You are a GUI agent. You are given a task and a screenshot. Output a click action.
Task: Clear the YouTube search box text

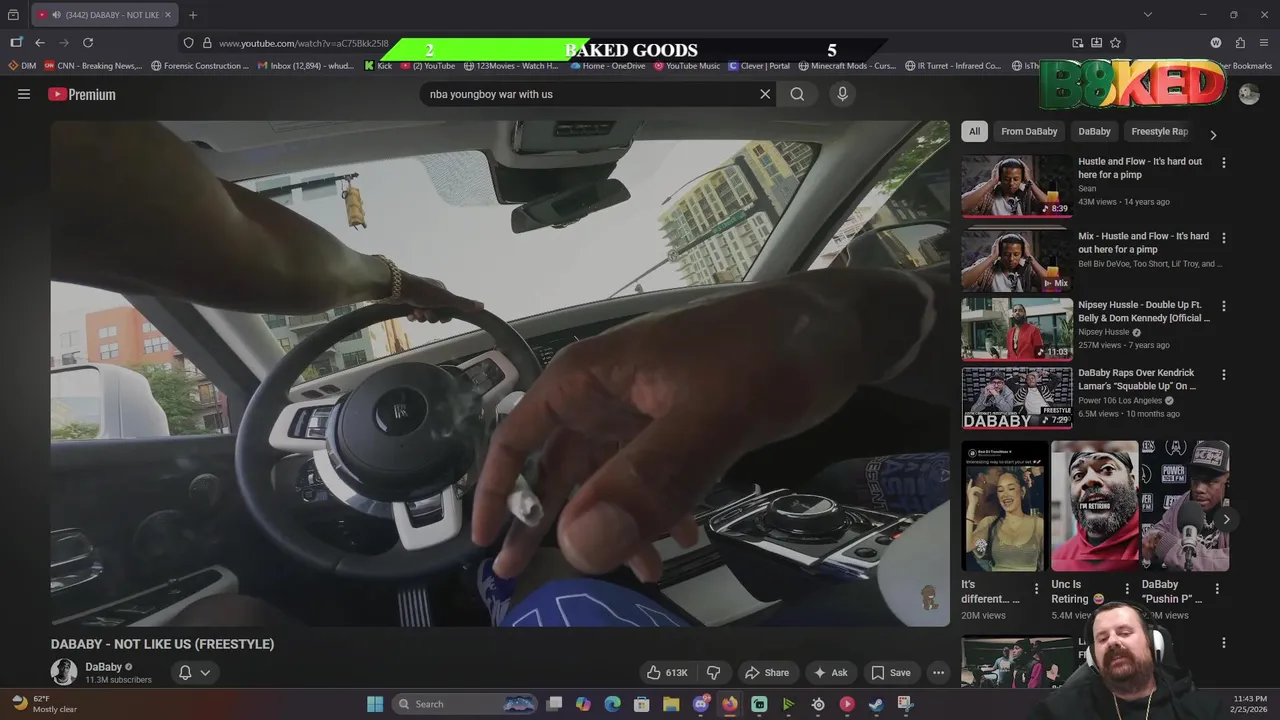coord(765,94)
